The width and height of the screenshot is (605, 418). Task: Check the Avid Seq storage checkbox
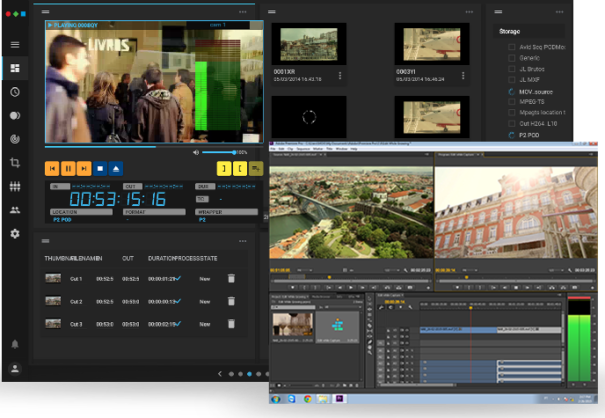point(512,46)
